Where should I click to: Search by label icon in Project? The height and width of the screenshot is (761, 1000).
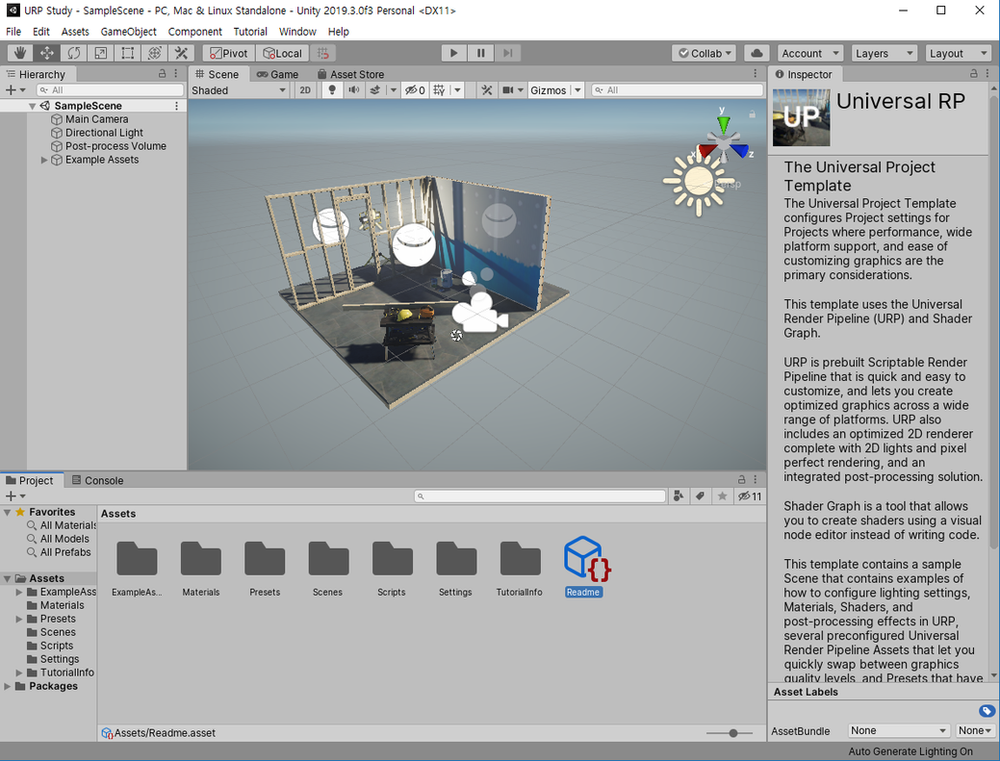(700, 496)
